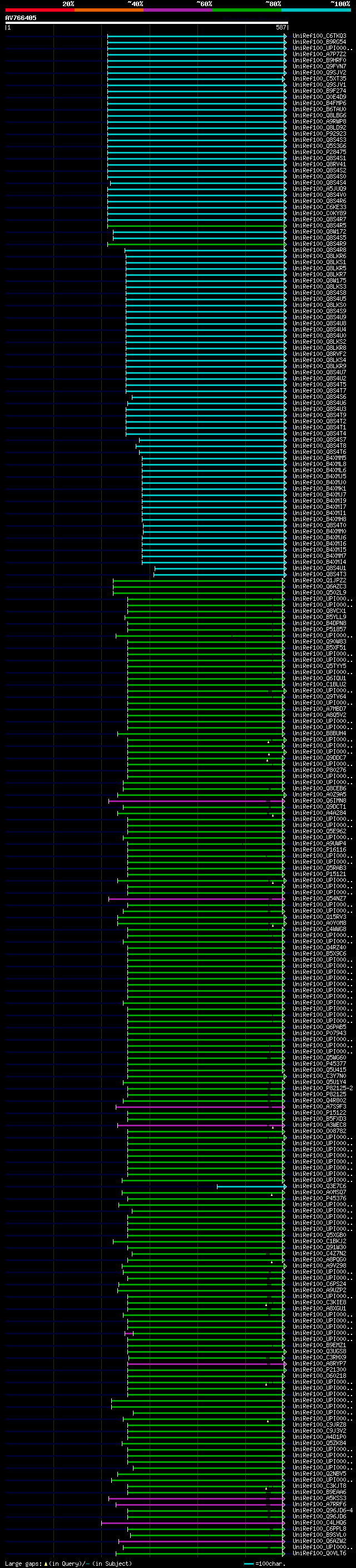The width and height of the screenshot is (356, 1568).
Task: Select the UniRef100_Q8RVF2 hit label
Action: [319, 354]
